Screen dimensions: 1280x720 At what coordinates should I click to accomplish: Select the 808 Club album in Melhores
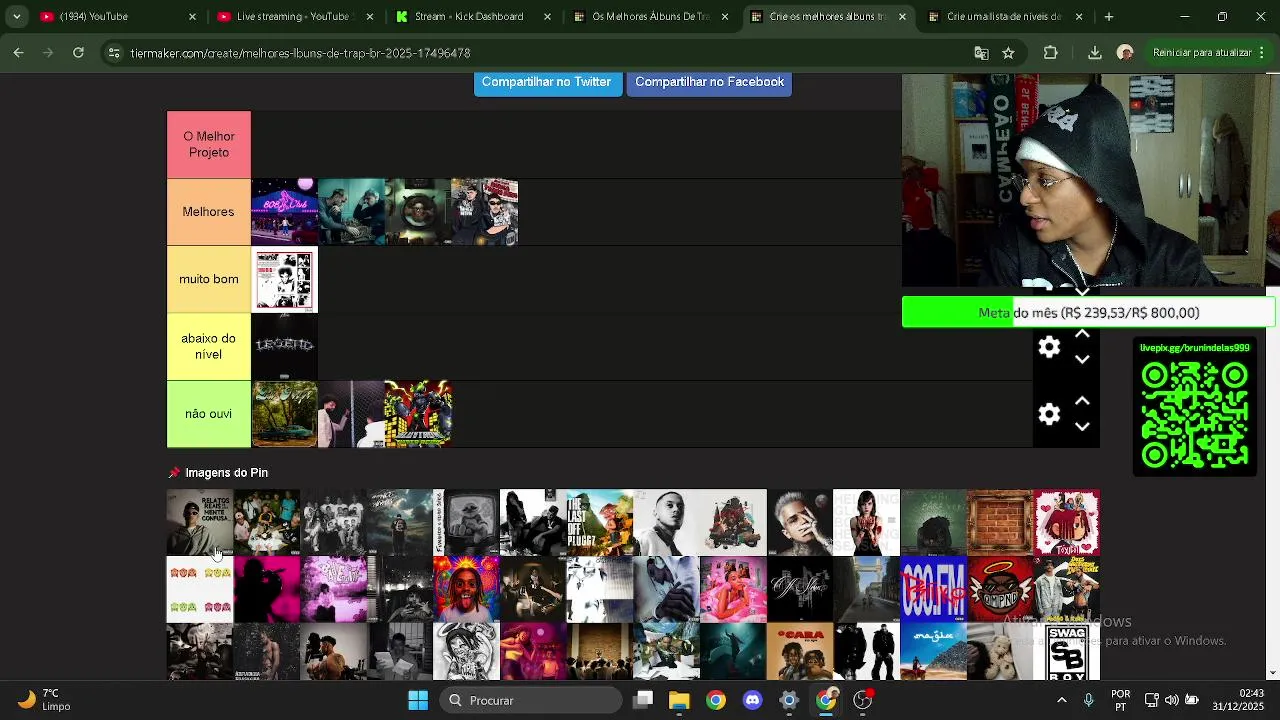284,212
